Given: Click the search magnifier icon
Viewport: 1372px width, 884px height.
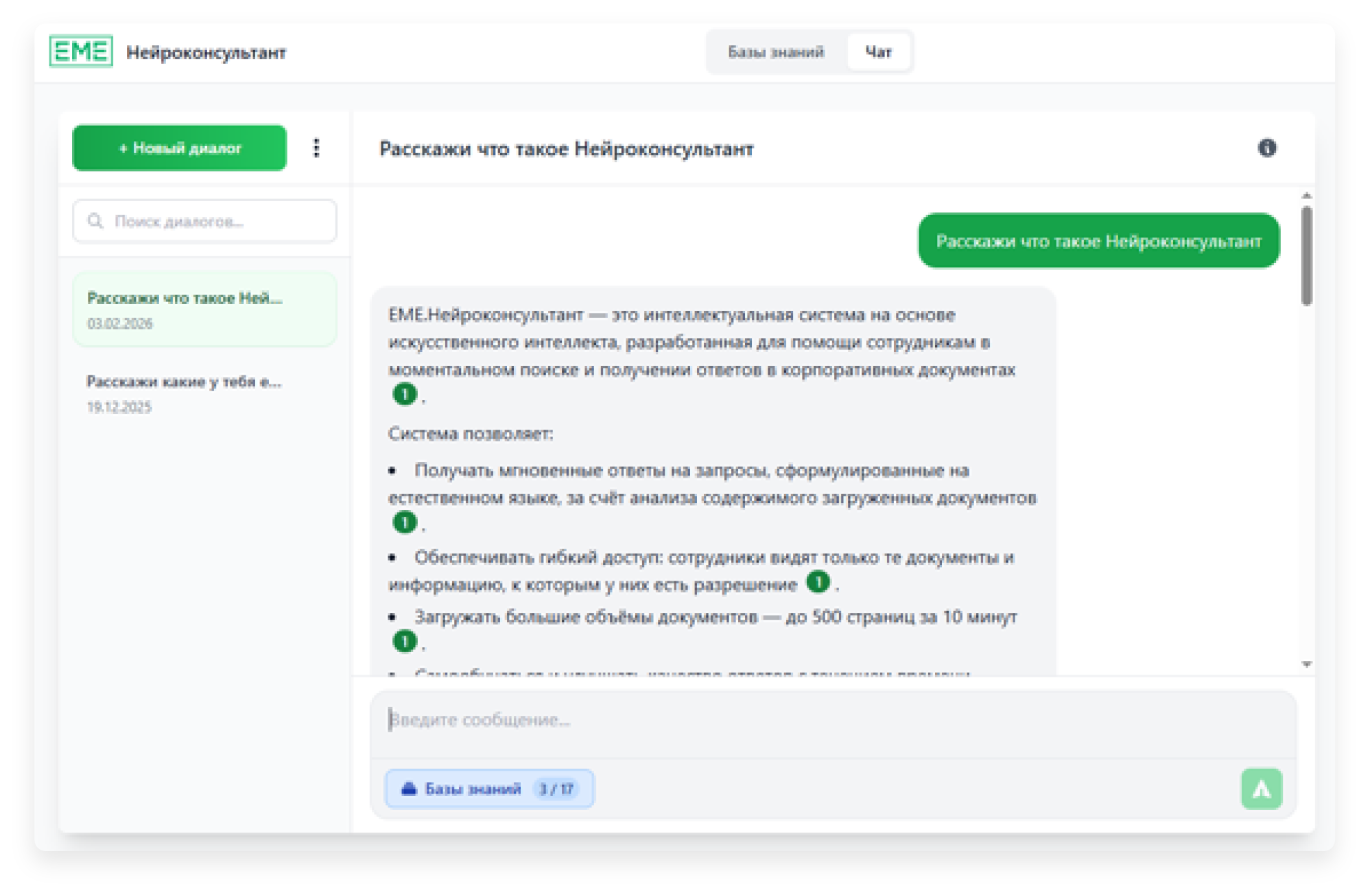Looking at the screenshot, I should point(95,221).
